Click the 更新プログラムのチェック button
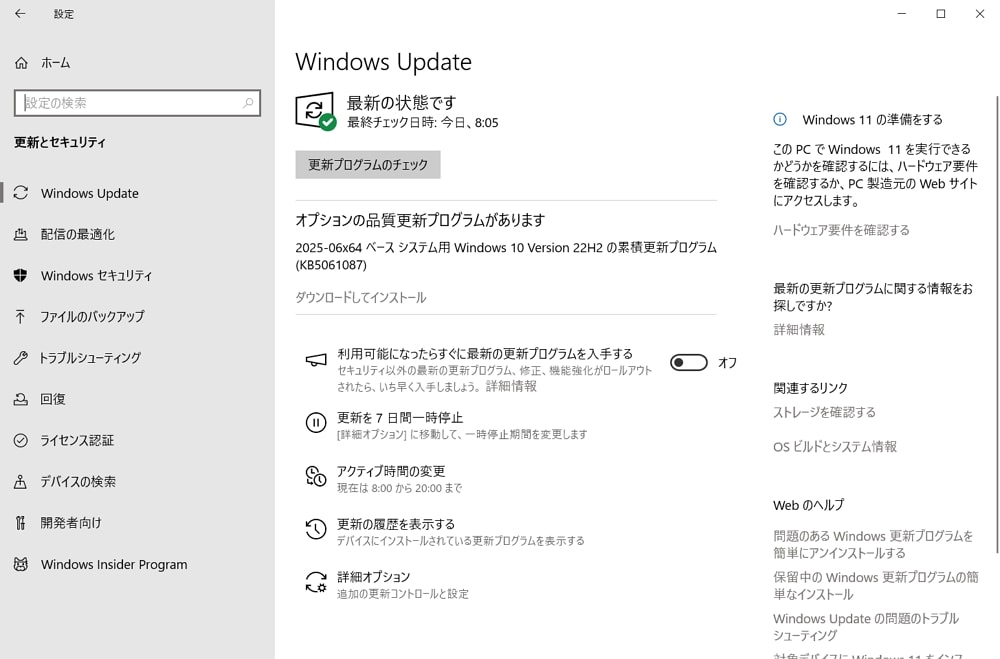 coord(368,165)
